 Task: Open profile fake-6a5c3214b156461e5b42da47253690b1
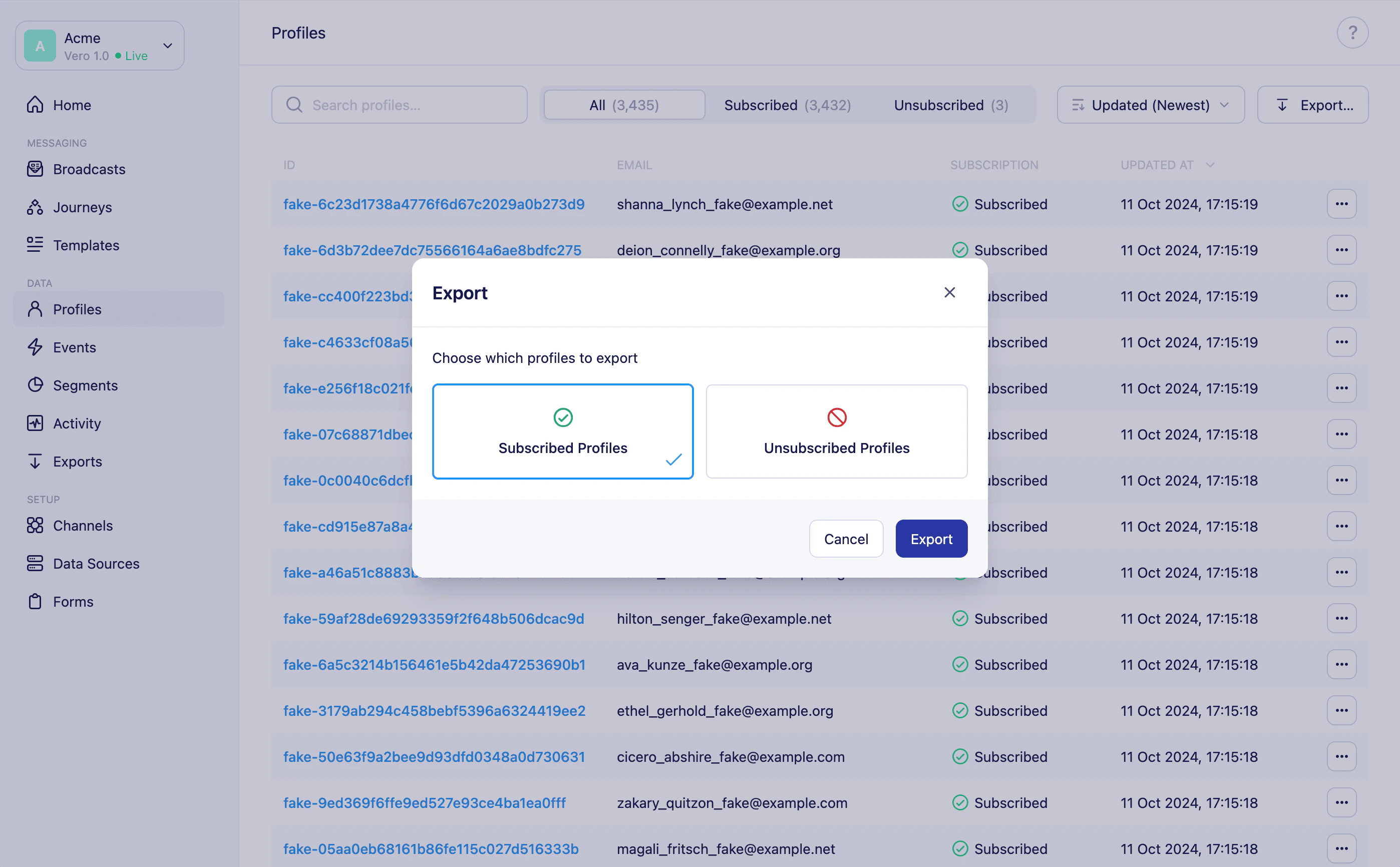434,665
